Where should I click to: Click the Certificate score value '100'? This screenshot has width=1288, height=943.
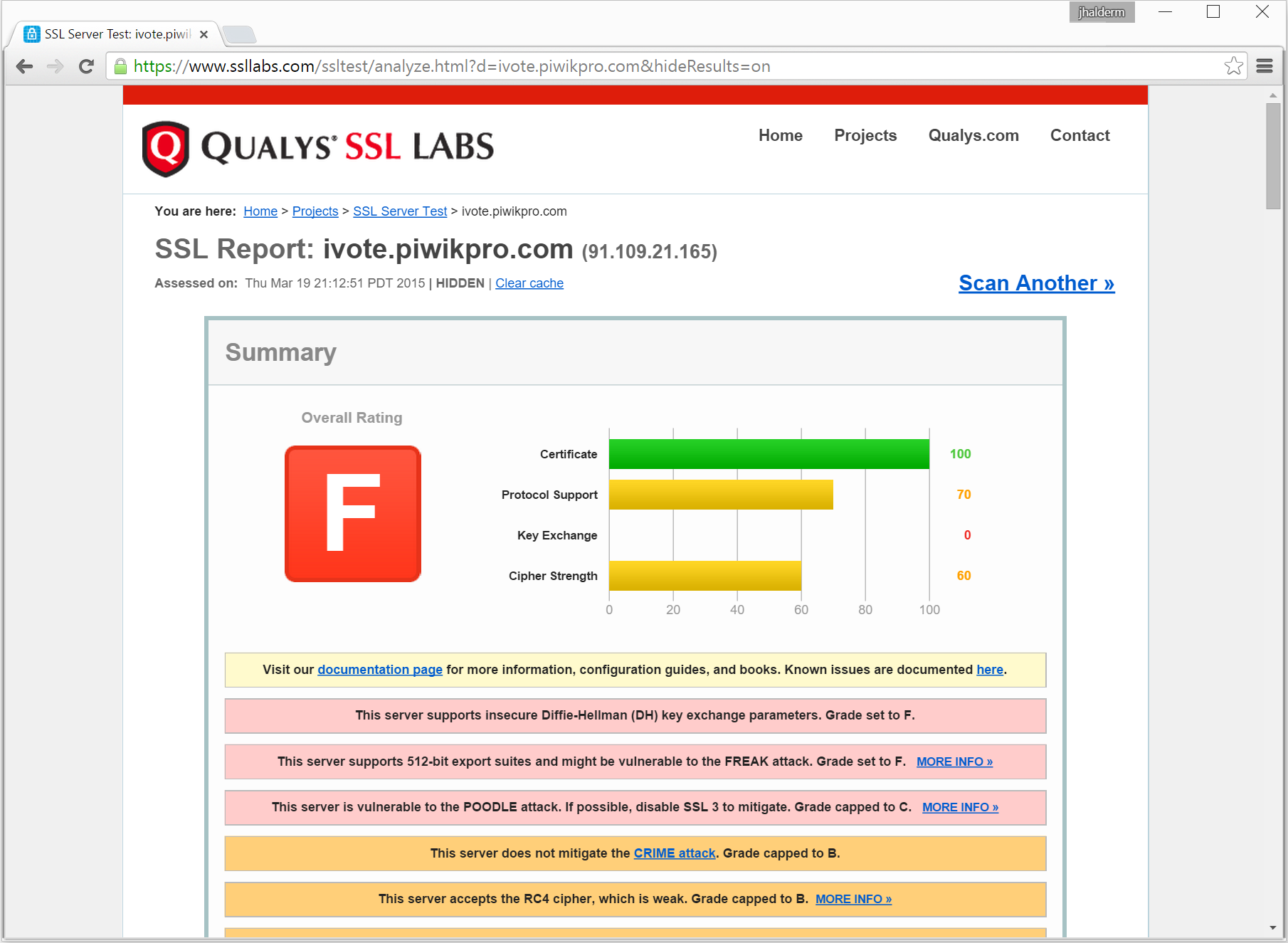click(x=960, y=454)
